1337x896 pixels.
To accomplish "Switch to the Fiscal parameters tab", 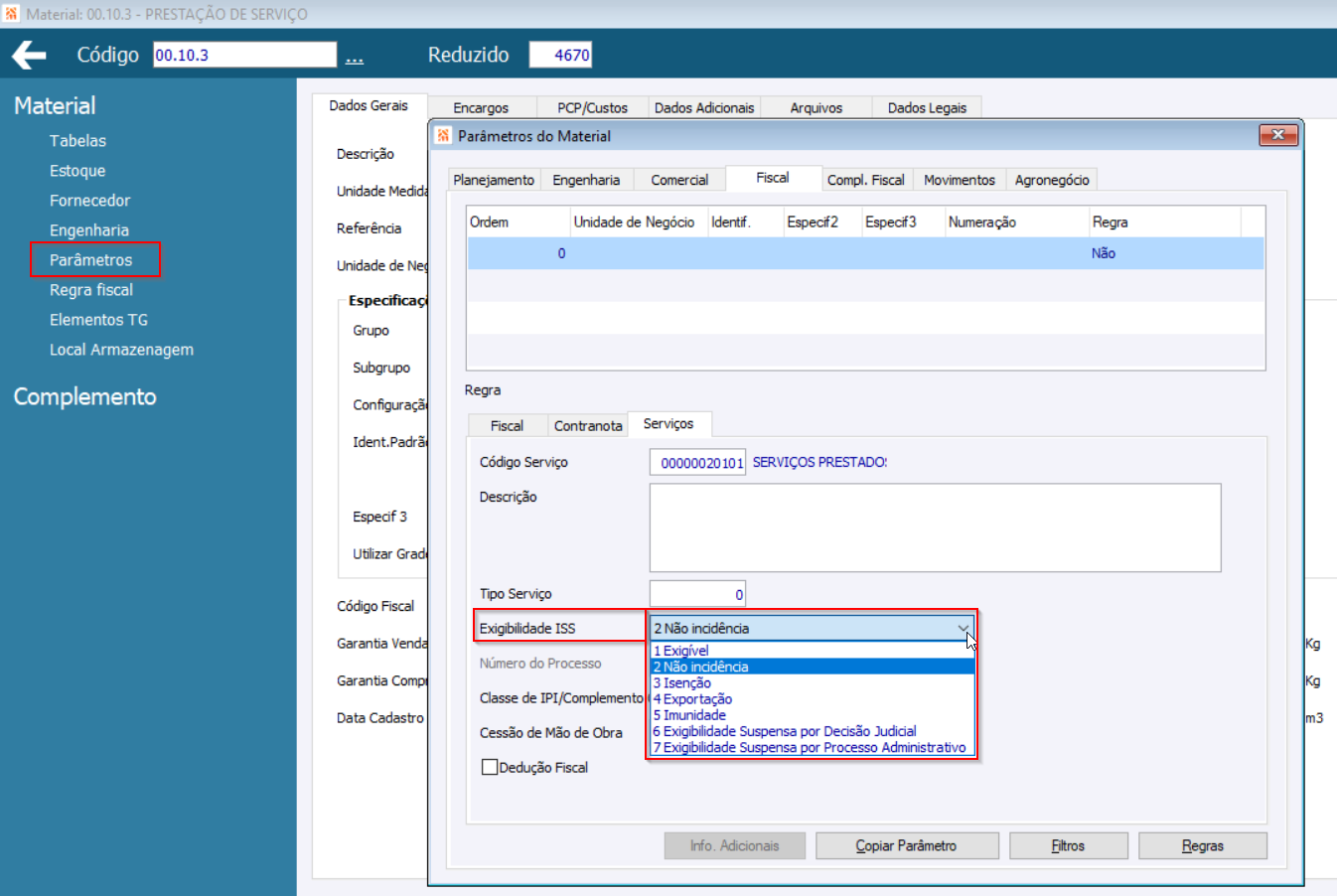I will click(x=773, y=178).
